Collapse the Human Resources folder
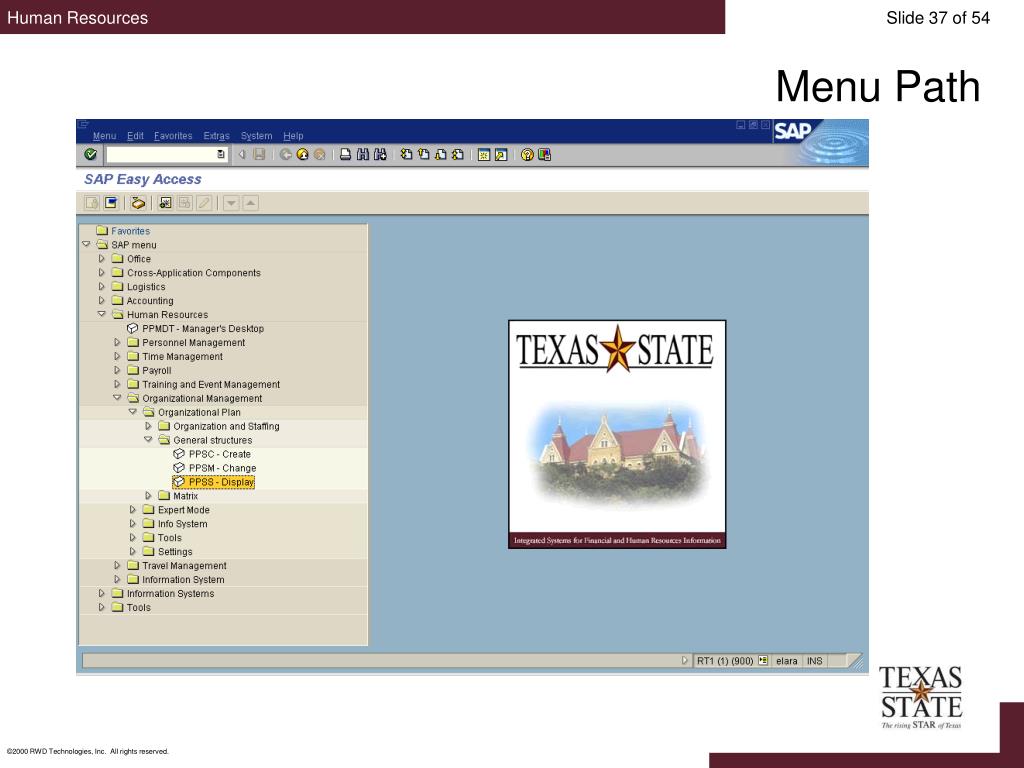This screenshot has width=1024, height=768. 101,314
